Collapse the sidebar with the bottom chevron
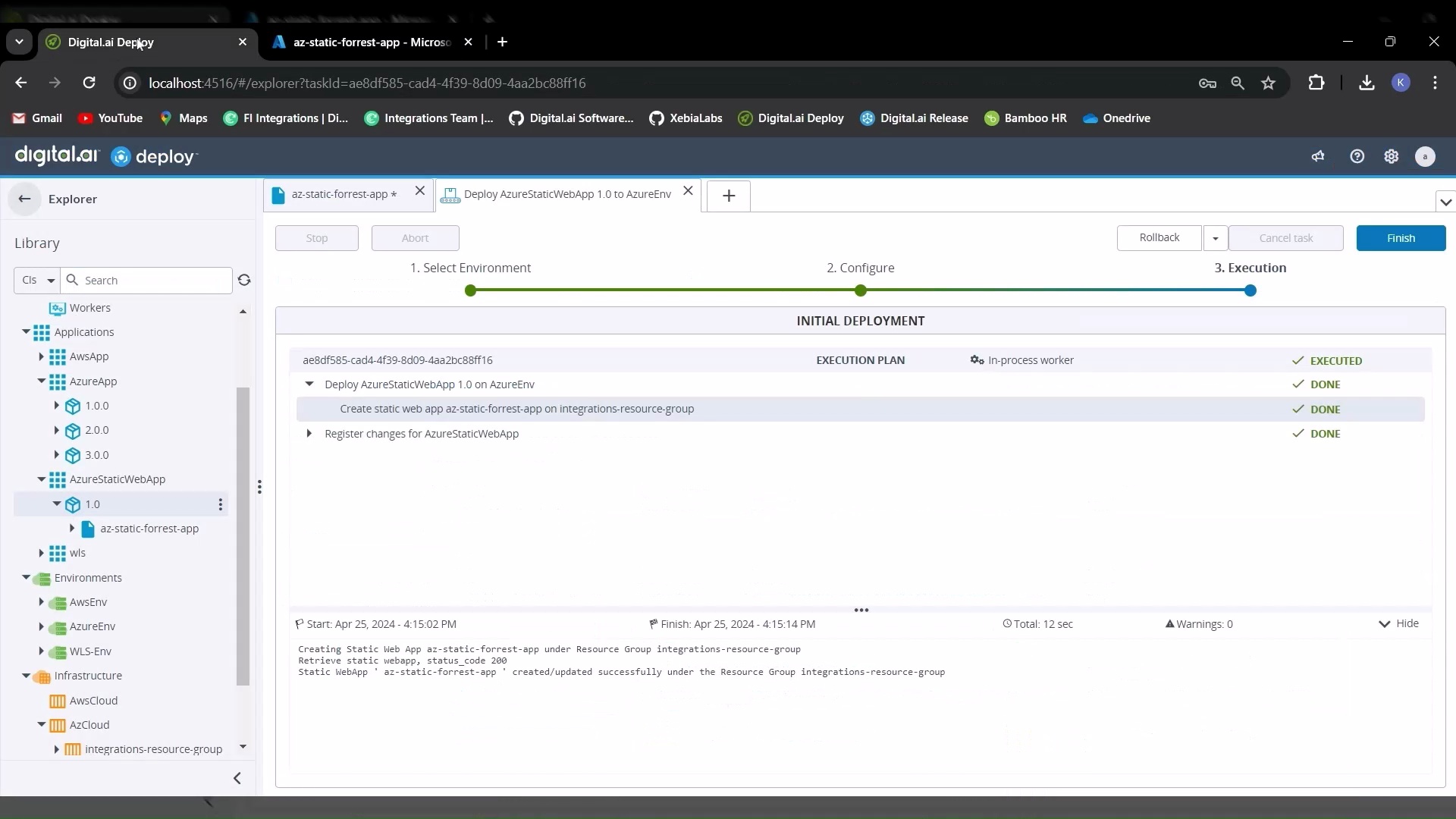 point(237,778)
